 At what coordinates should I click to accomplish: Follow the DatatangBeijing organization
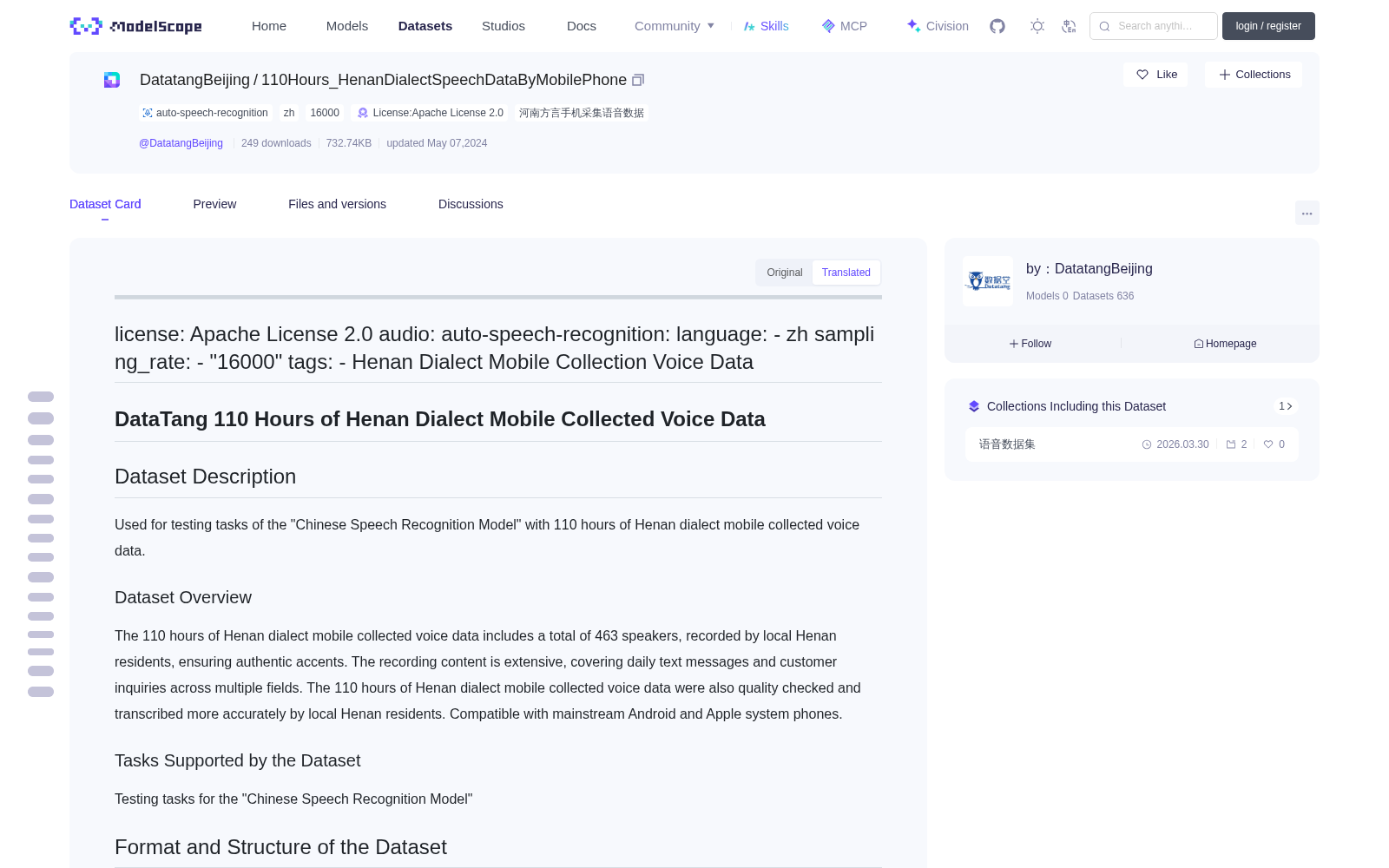(x=1030, y=344)
